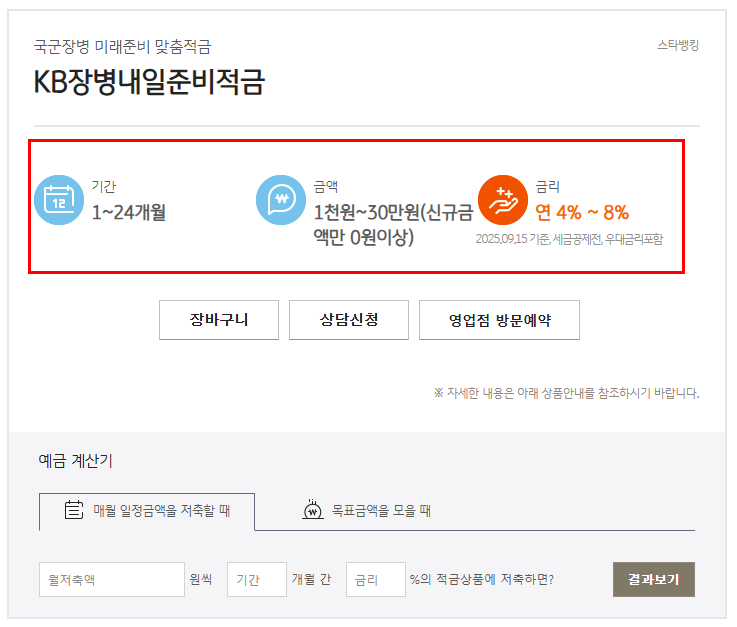The height and width of the screenshot is (627, 737).
Task: Focus the 금리 percent input field
Action: [x=376, y=580]
